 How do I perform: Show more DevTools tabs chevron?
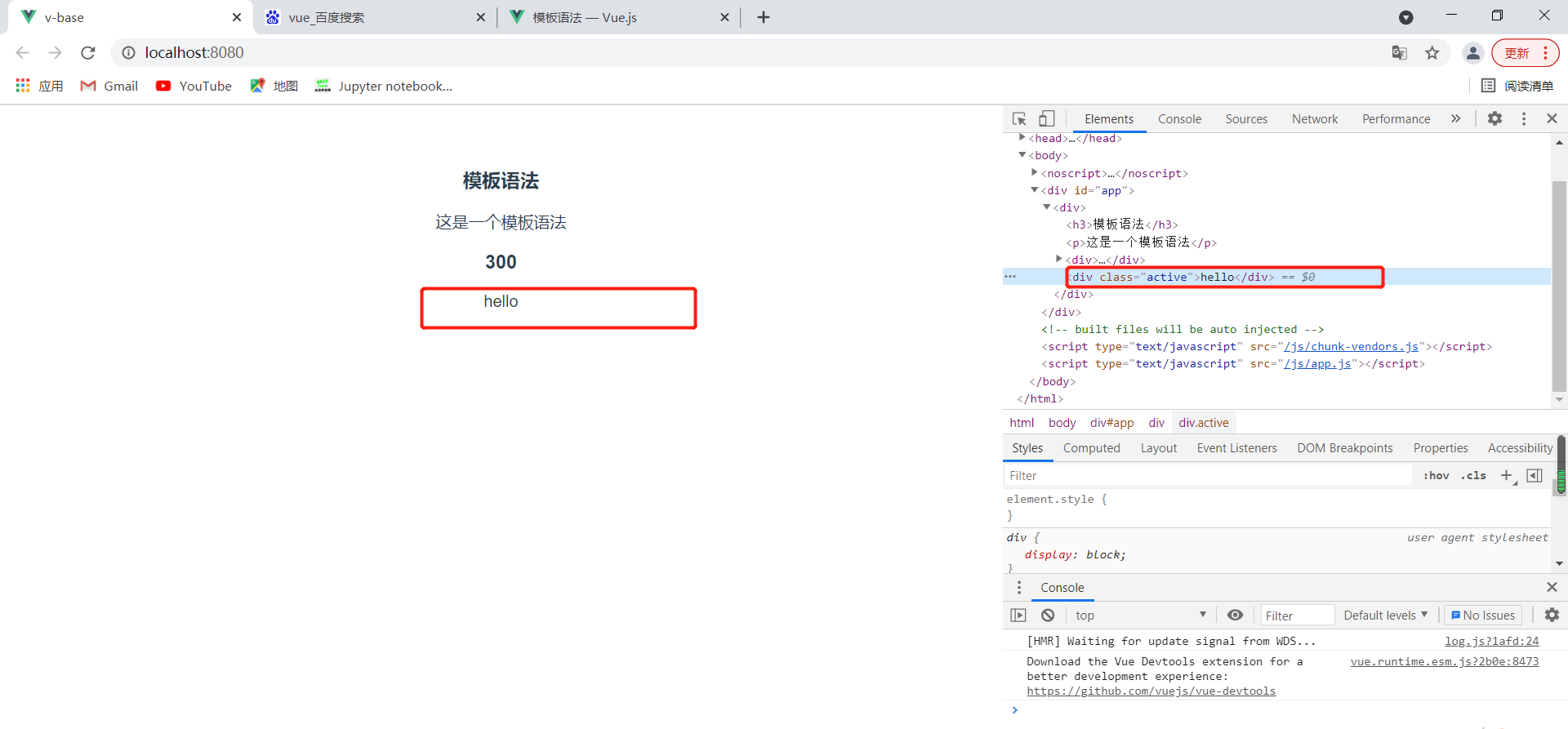tap(1455, 118)
